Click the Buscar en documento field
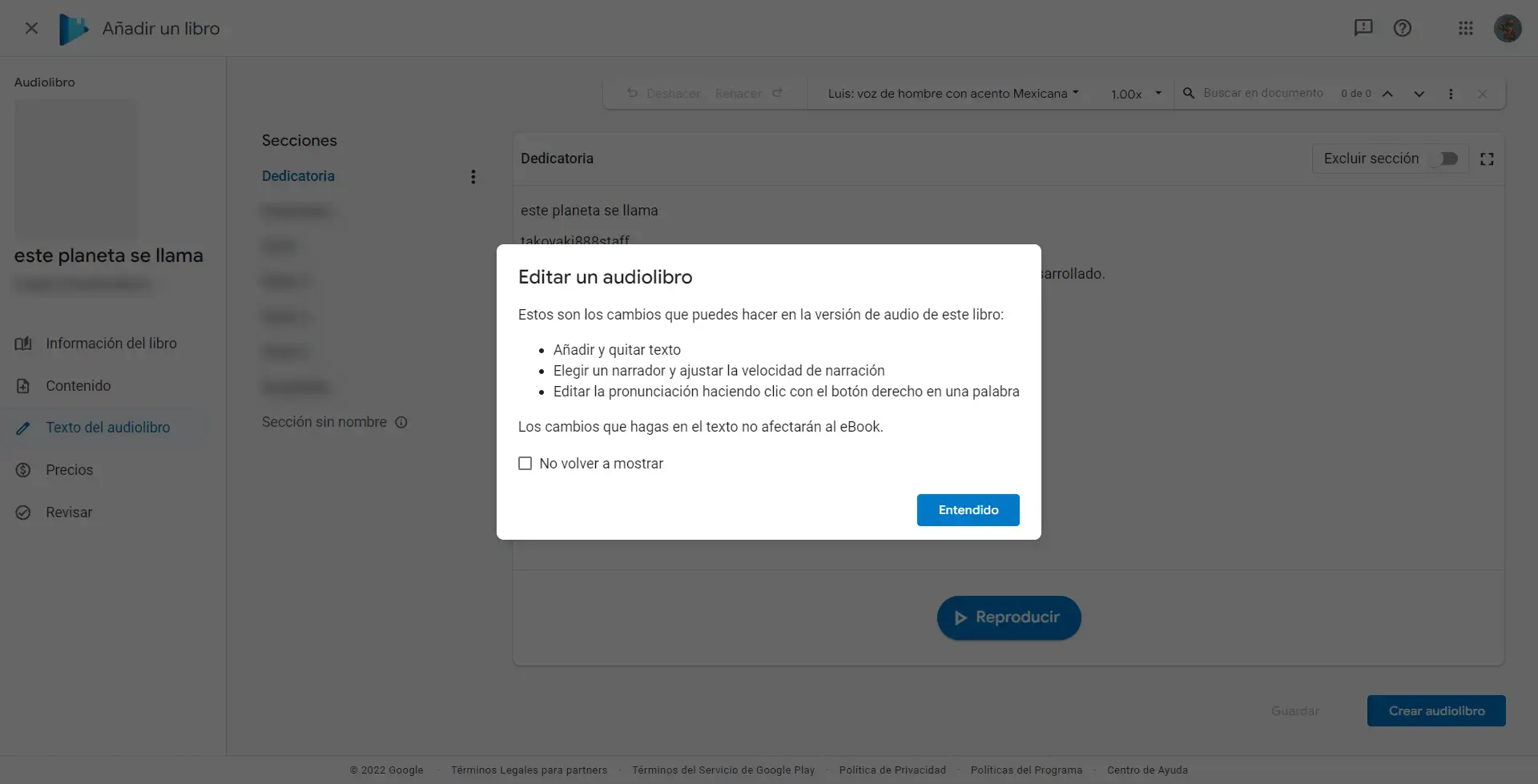The image size is (1538, 784). point(1262,94)
